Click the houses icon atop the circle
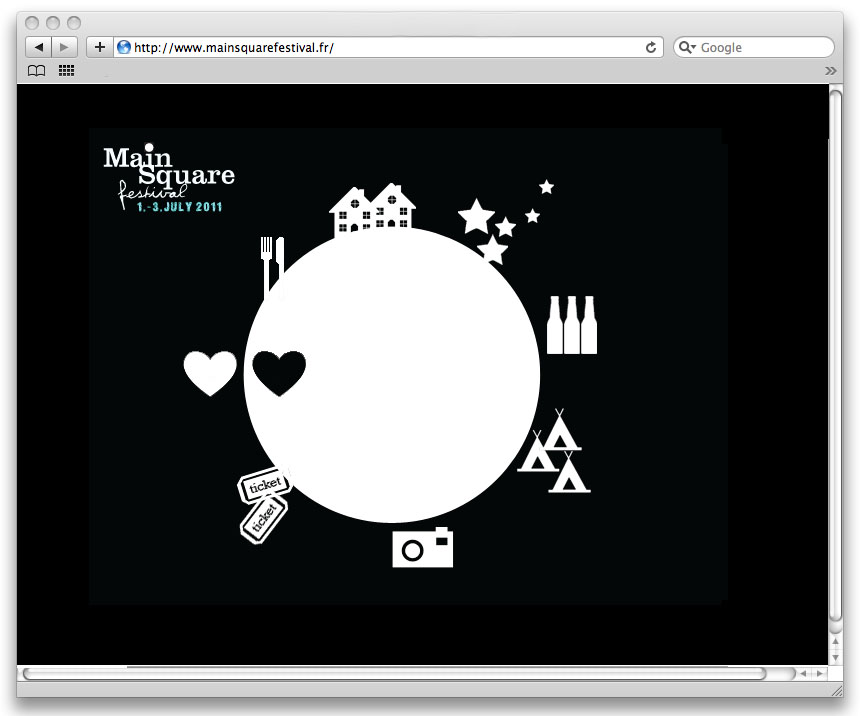The width and height of the screenshot is (860, 716). coord(372,209)
